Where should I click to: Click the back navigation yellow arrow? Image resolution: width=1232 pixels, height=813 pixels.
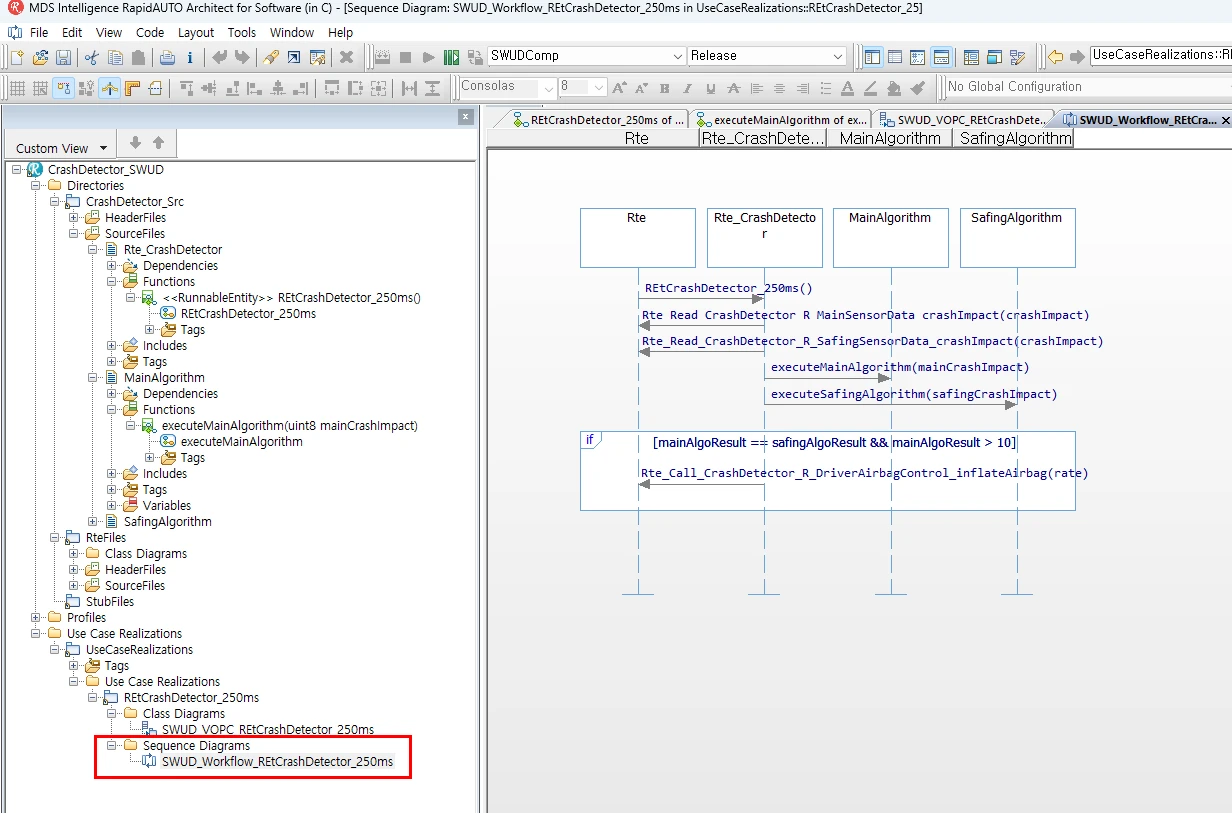click(x=1055, y=57)
